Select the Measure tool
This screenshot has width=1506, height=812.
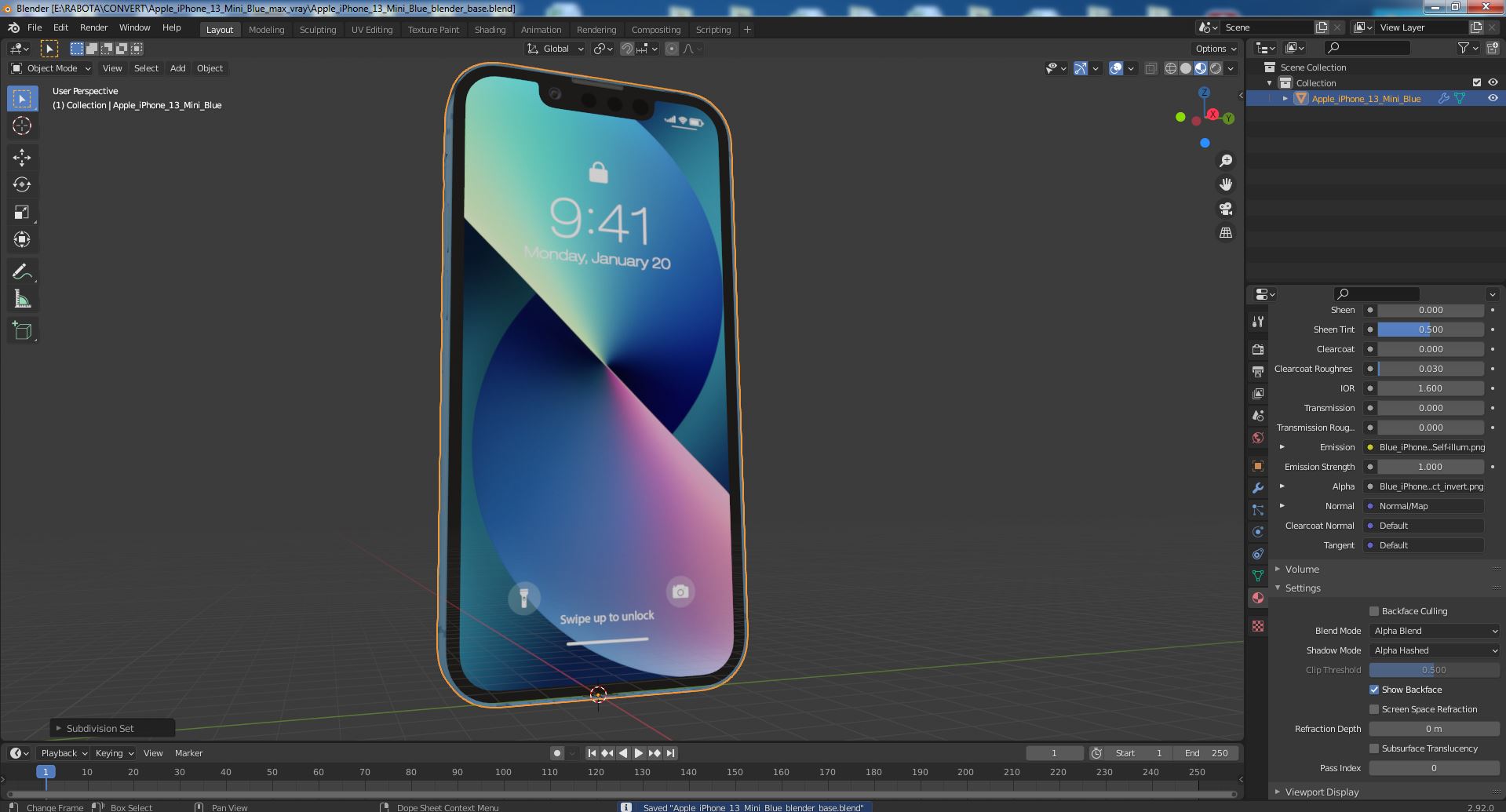[22, 300]
